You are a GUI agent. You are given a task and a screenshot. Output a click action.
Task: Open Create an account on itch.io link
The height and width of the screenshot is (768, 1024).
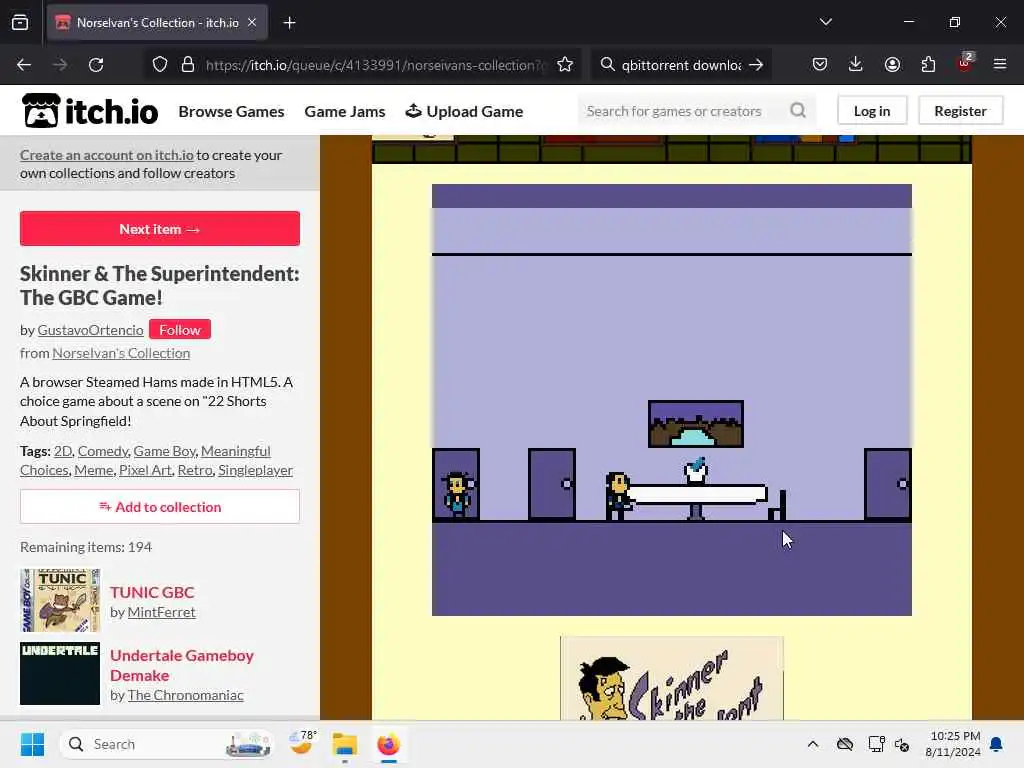(x=106, y=155)
